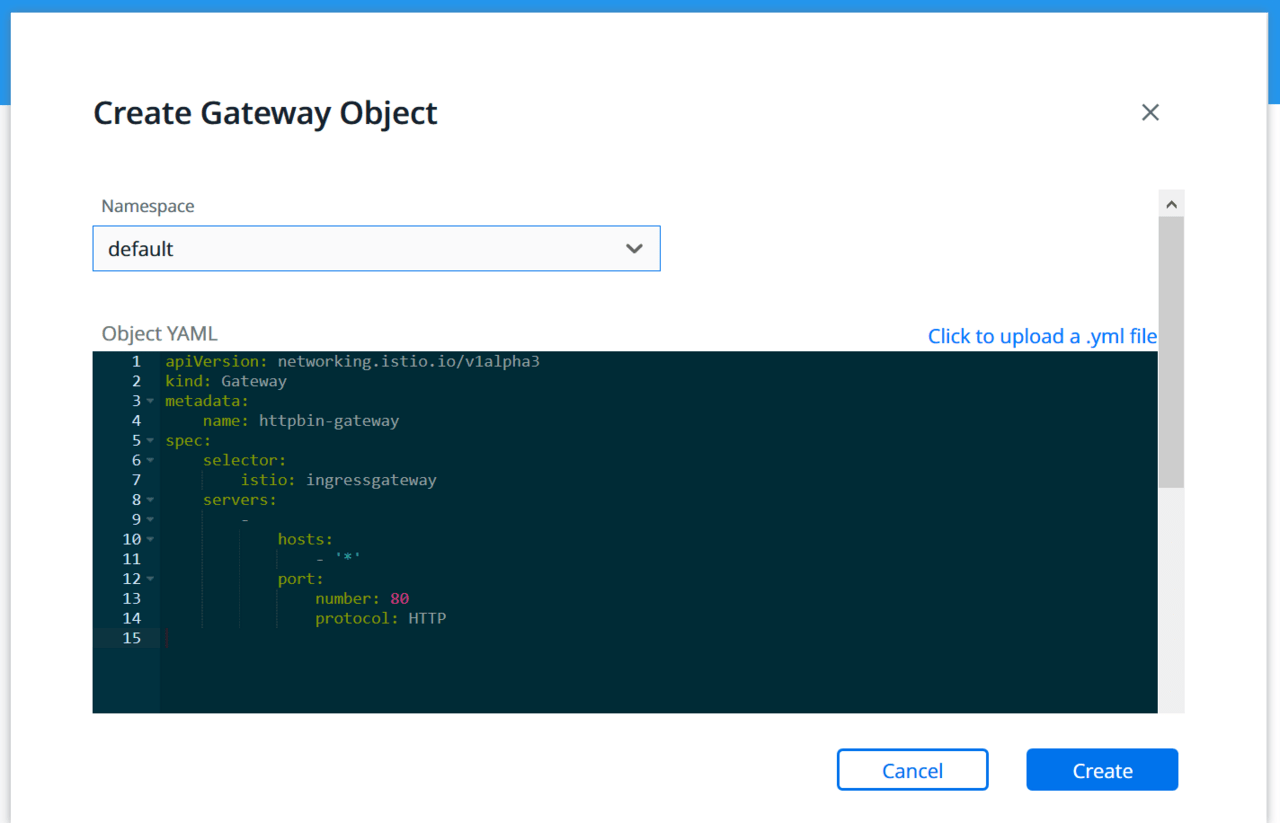The width and height of the screenshot is (1280, 823).
Task: Collapse the selector fold arrow on line 6
Action: pos(150,461)
